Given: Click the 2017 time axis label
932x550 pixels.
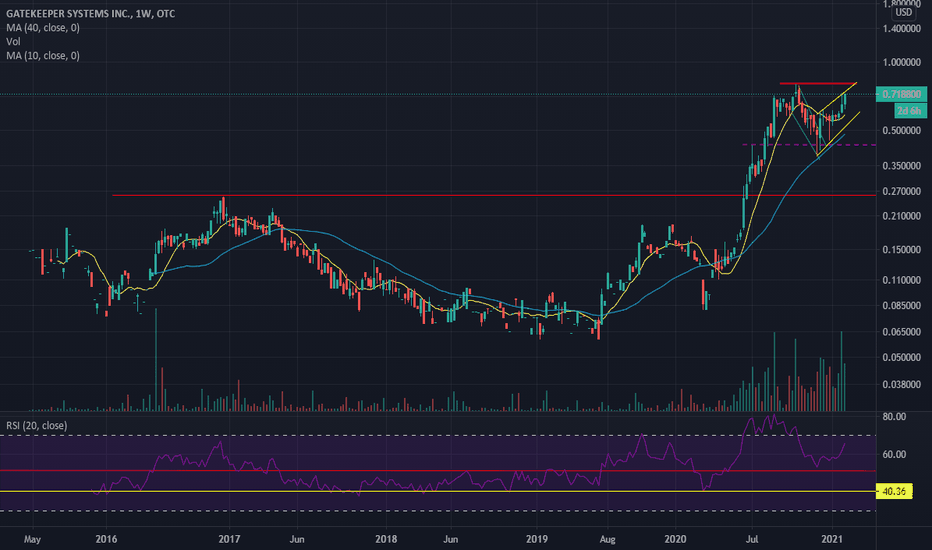Looking at the screenshot, I should click(x=229, y=539).
